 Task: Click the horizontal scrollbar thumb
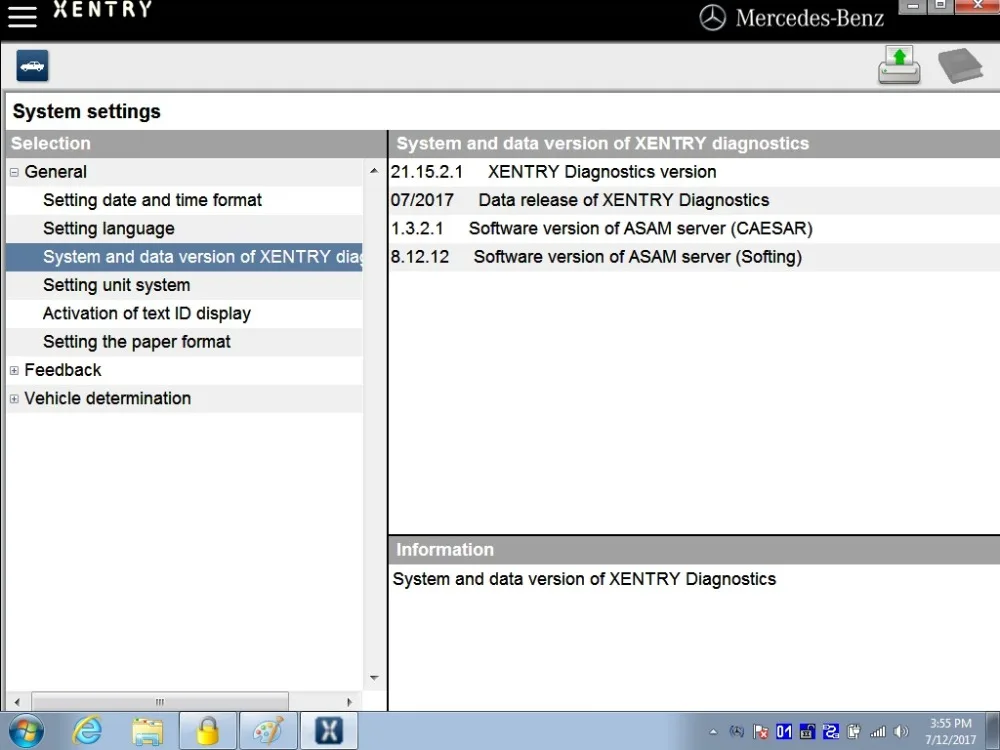pyautogui.click(x=159, y=702)
